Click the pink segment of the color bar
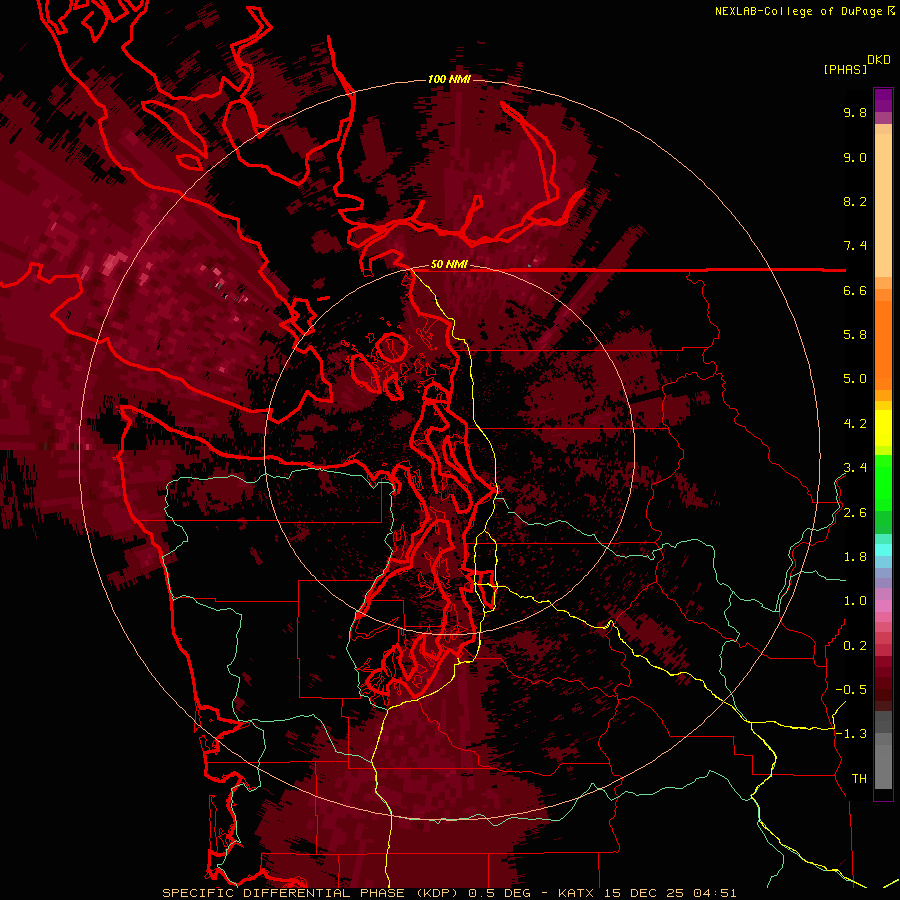The image size is (900, 900). (883, 606)
